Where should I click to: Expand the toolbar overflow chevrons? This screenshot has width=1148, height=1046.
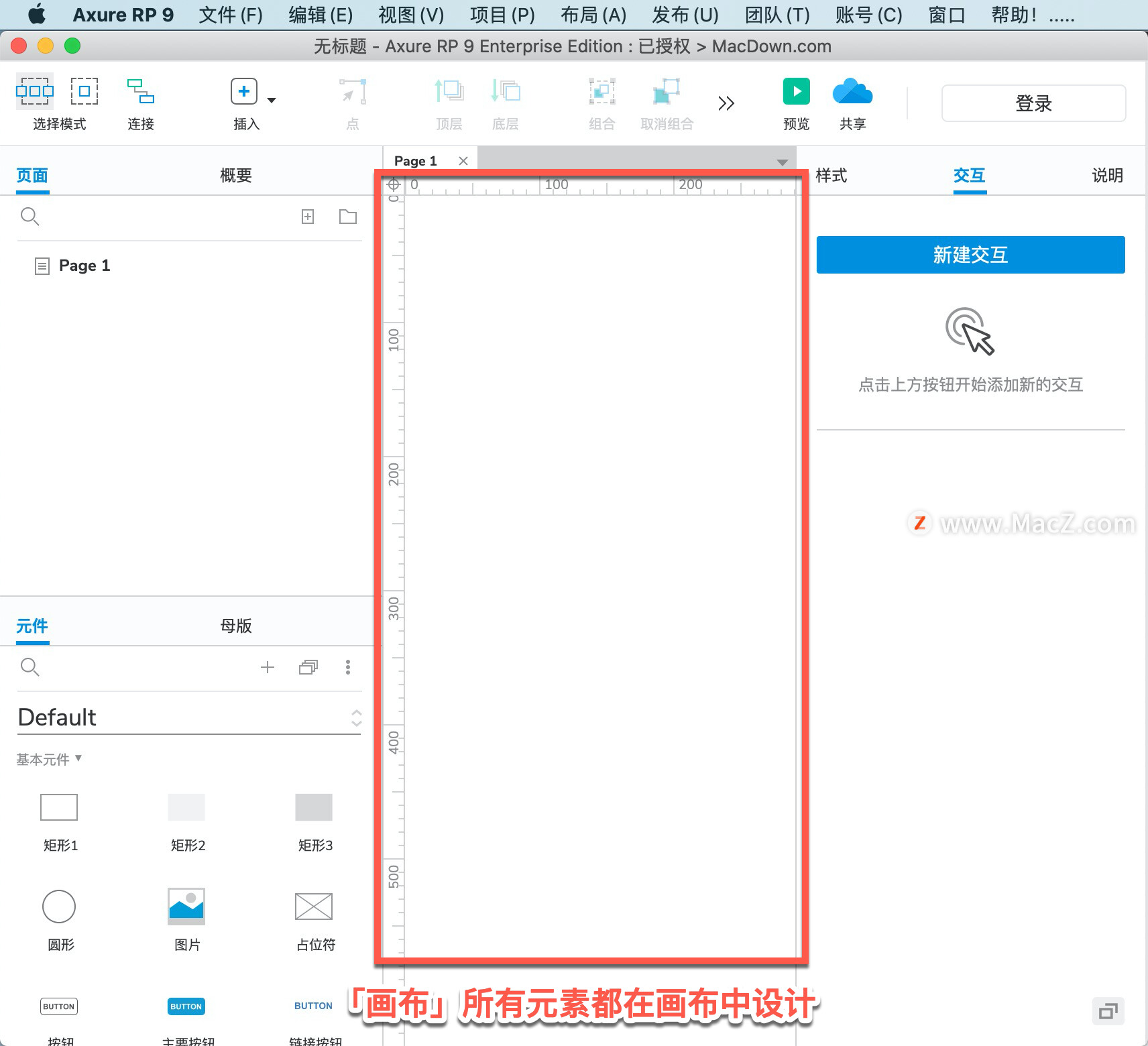click(x=726, y=103)
